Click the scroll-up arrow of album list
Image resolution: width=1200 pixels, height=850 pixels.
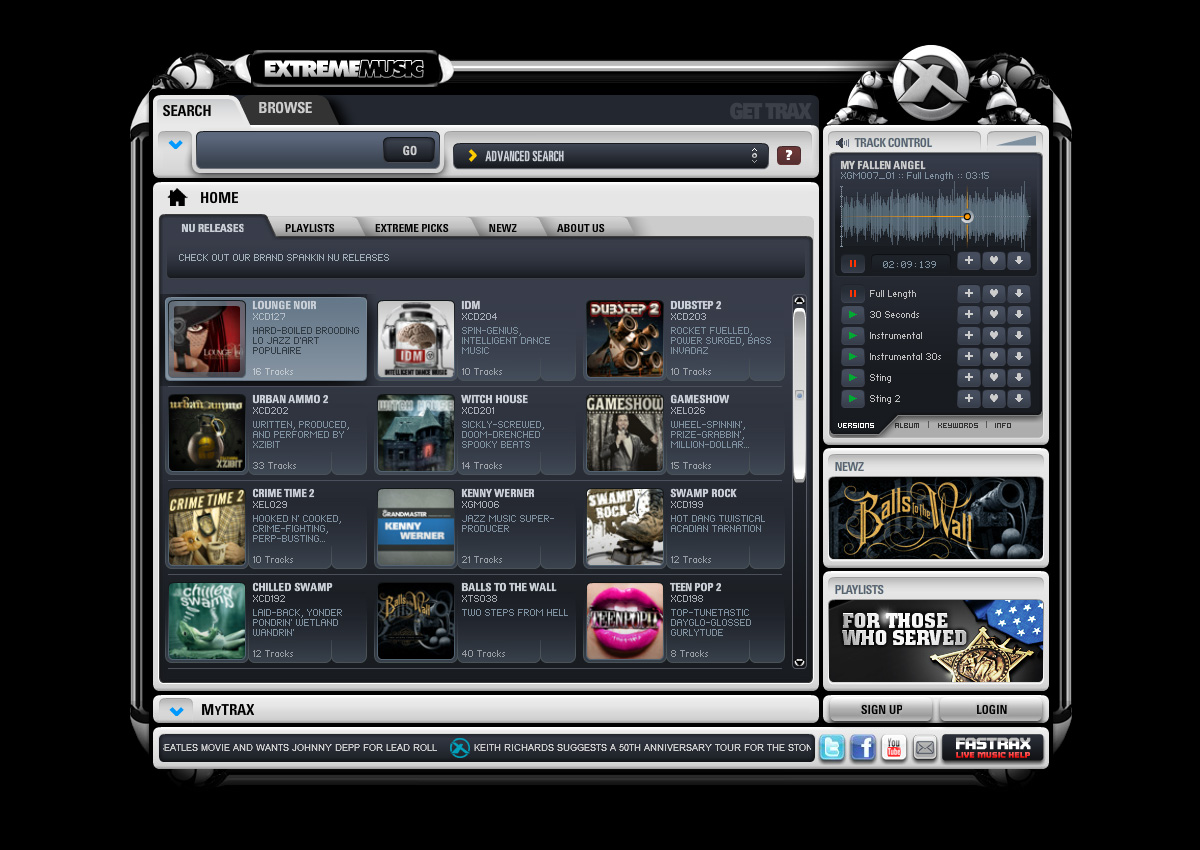click(x=799, y=301)
